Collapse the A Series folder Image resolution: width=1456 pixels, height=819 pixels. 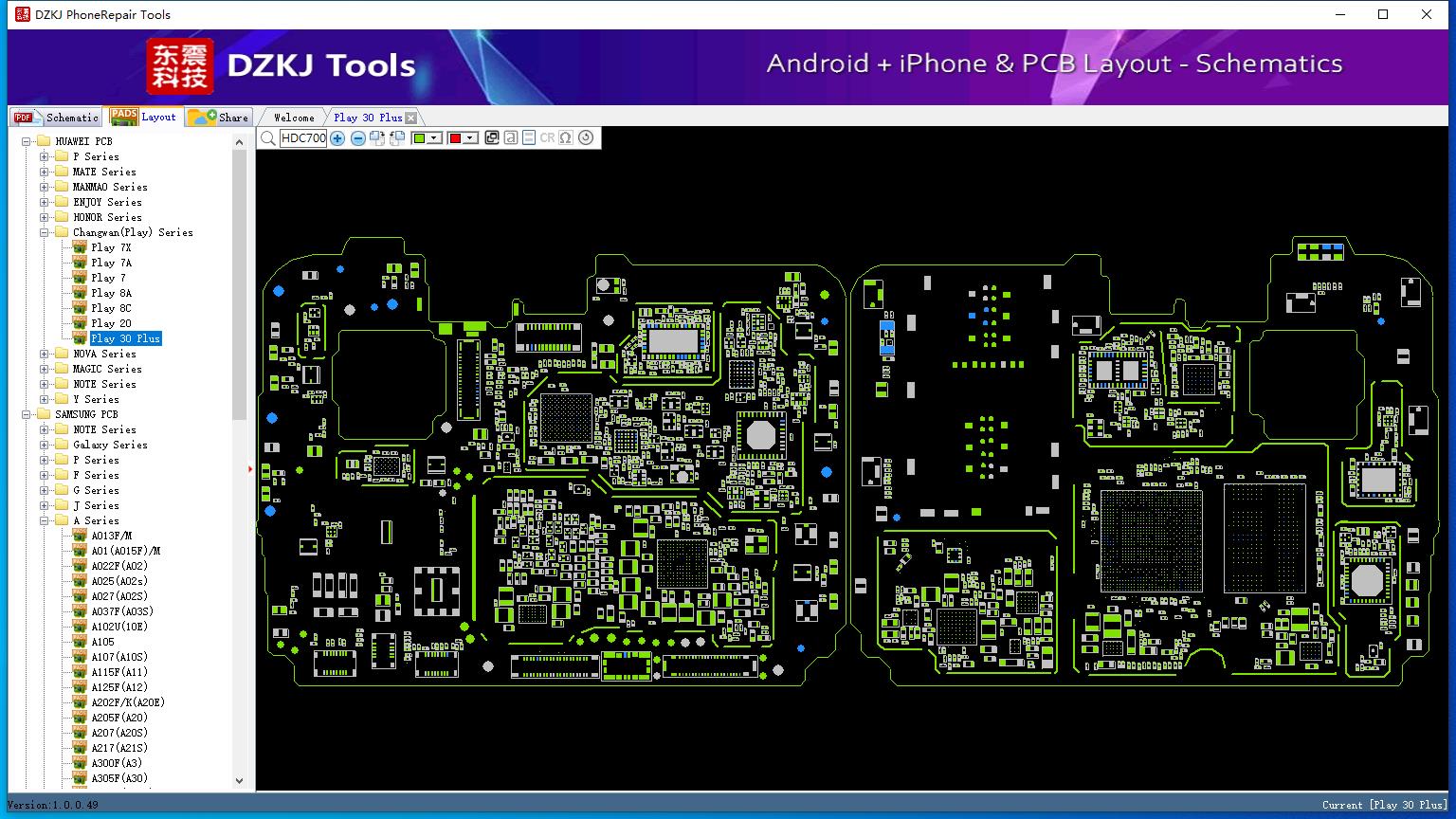(x=45, y=520)
